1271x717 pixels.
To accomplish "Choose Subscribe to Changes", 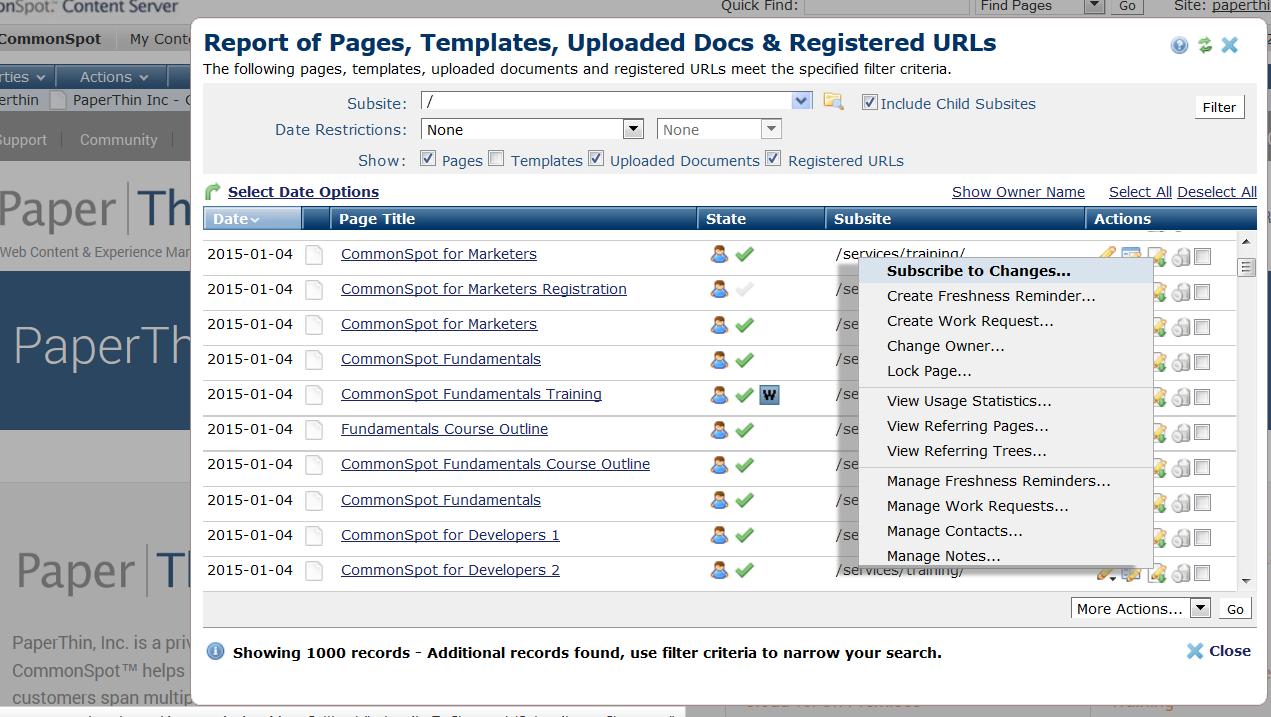I will (x=1005, y=271).
